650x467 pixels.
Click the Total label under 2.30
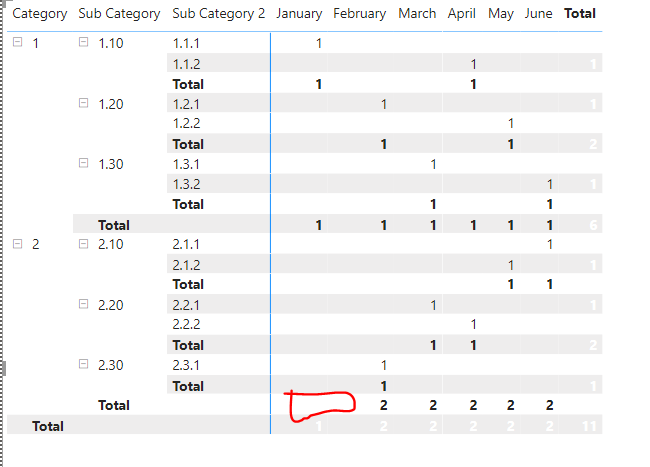(188, 386)
